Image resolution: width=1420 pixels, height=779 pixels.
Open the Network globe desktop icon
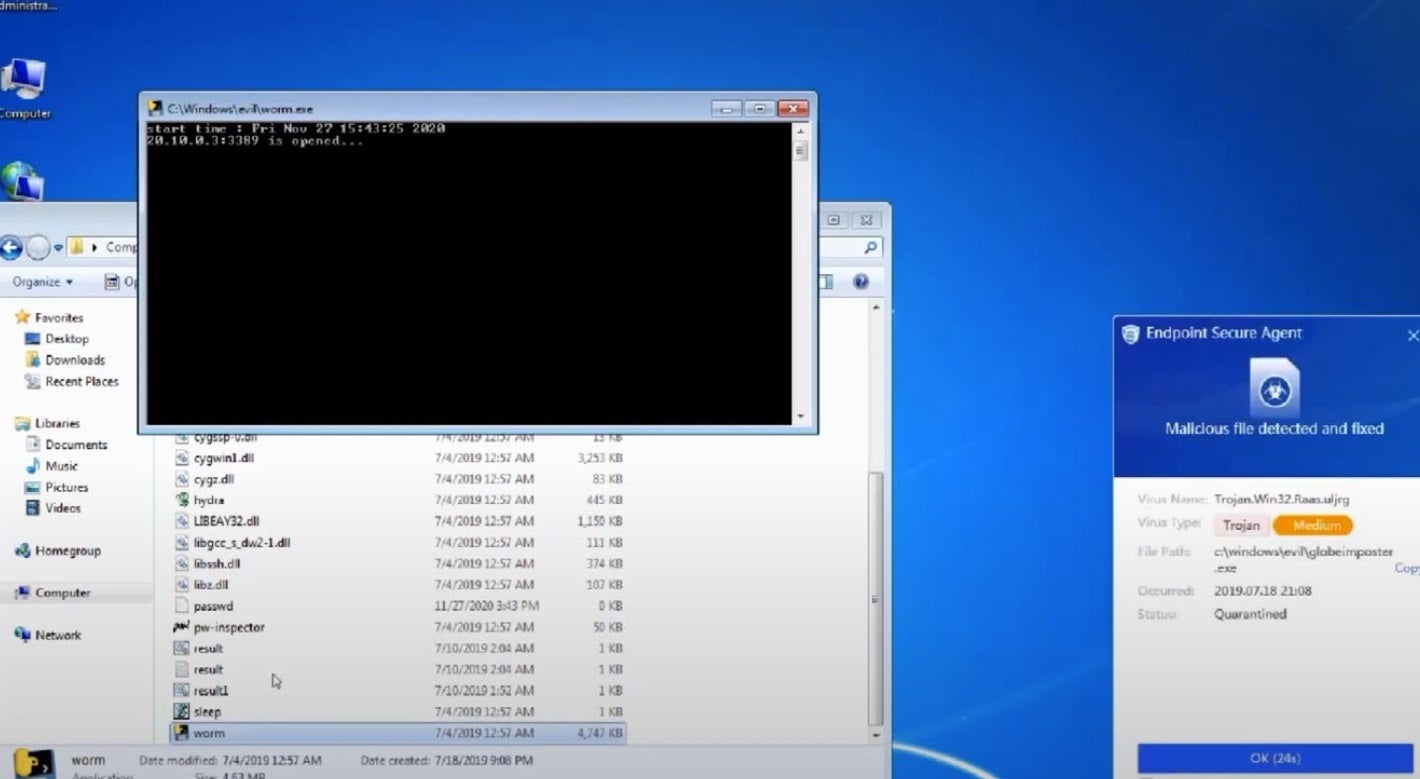[21, 182]
